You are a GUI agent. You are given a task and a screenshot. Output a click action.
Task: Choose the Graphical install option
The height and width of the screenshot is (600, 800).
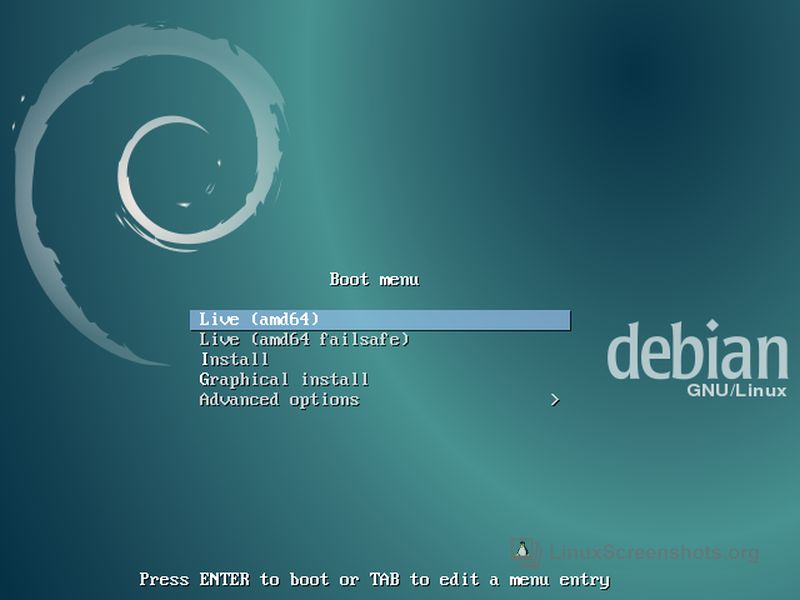284,380
